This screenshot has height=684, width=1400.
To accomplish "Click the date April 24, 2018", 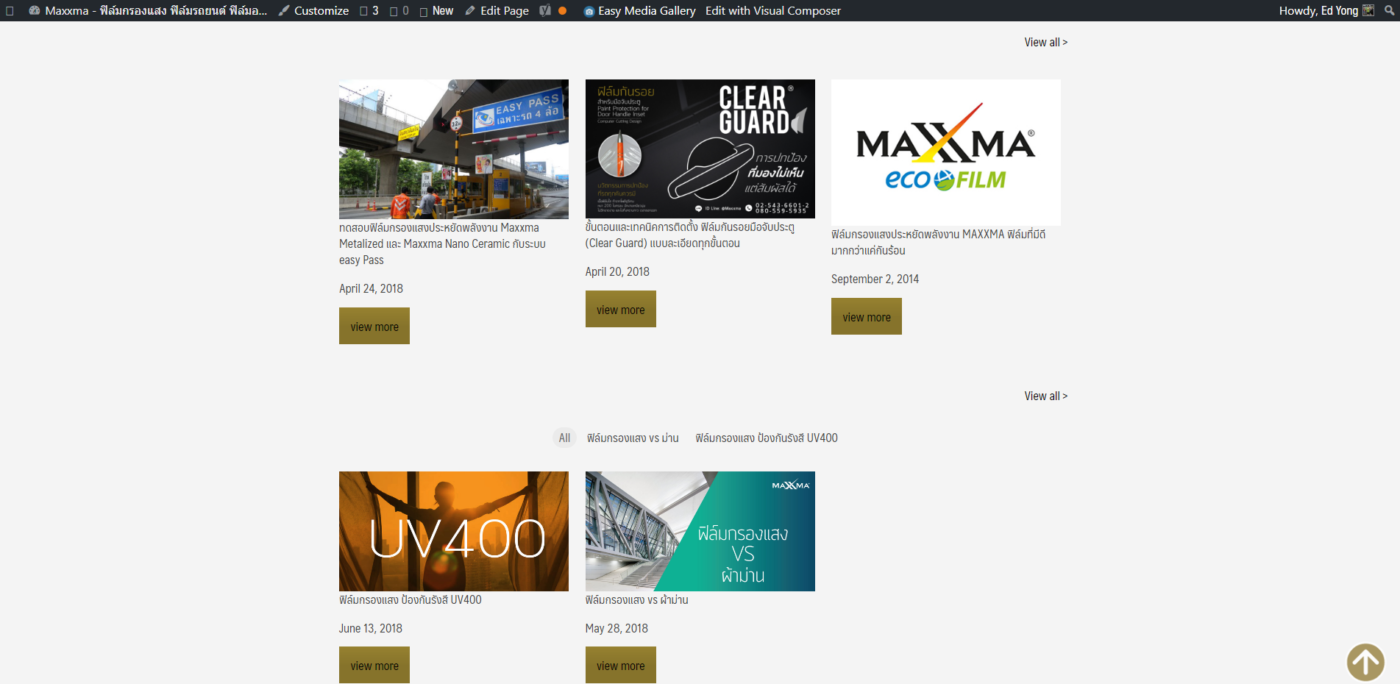I will point(371,288).
